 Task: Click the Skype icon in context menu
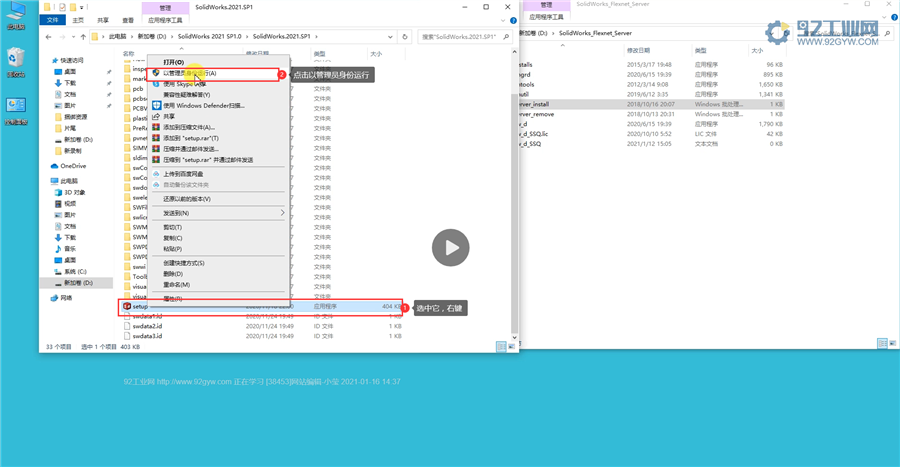(156, 84)
